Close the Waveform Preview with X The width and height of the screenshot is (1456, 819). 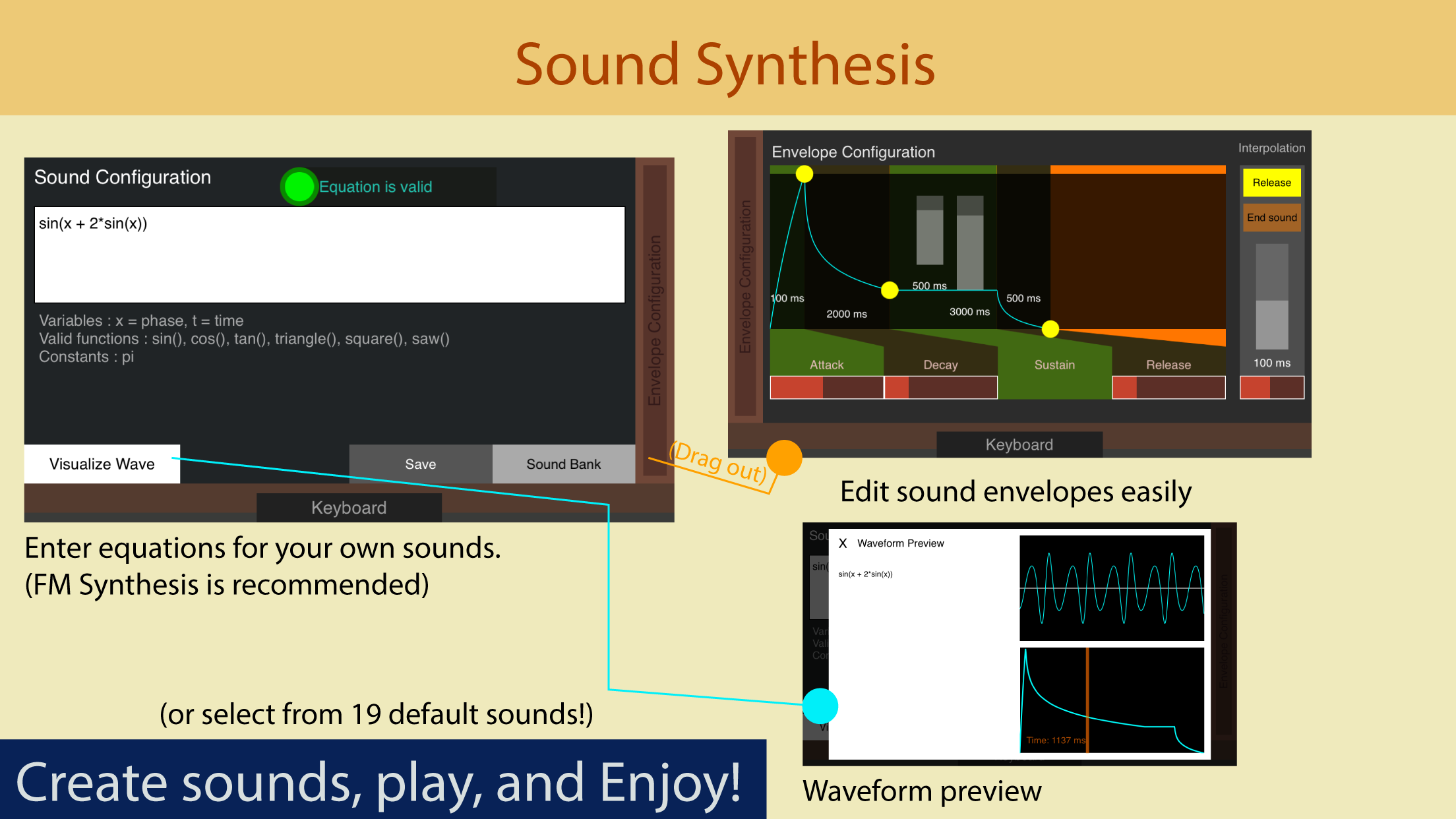tap(843, 543)
